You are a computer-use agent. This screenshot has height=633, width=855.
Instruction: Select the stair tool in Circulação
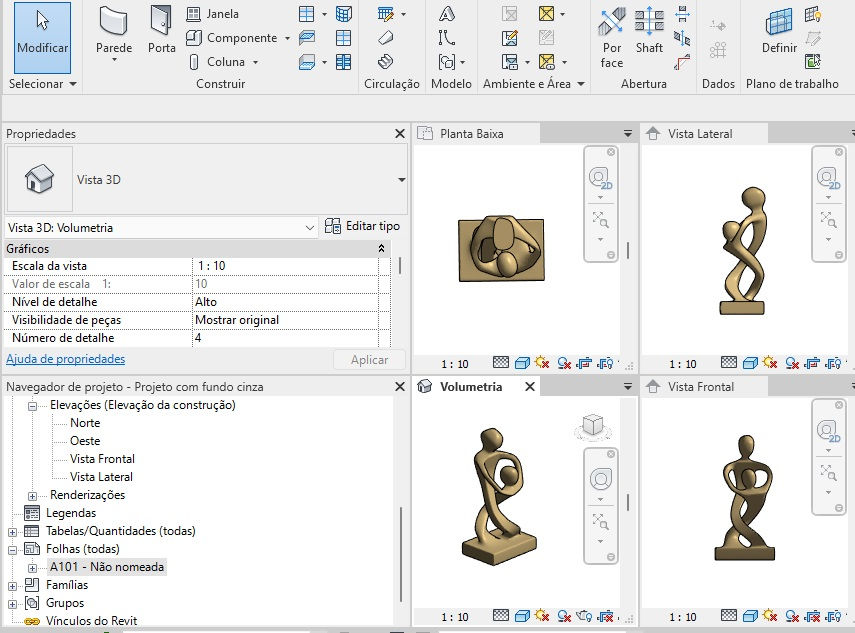click(386, 61)
